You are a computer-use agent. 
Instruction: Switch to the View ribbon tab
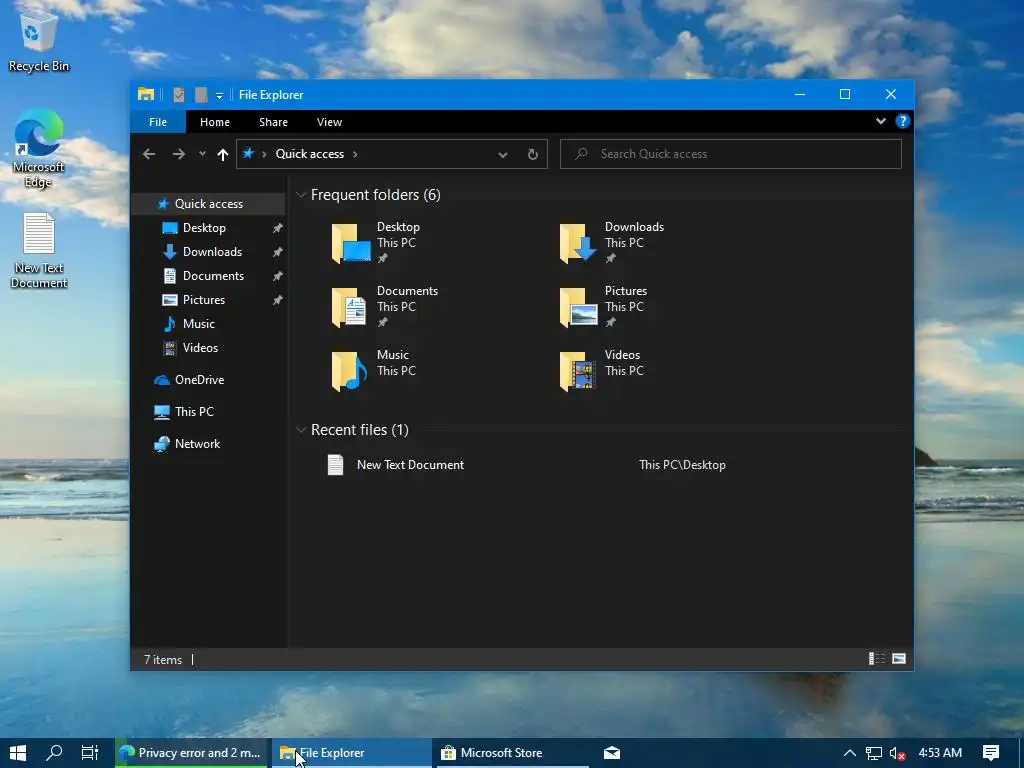(329, 122)
